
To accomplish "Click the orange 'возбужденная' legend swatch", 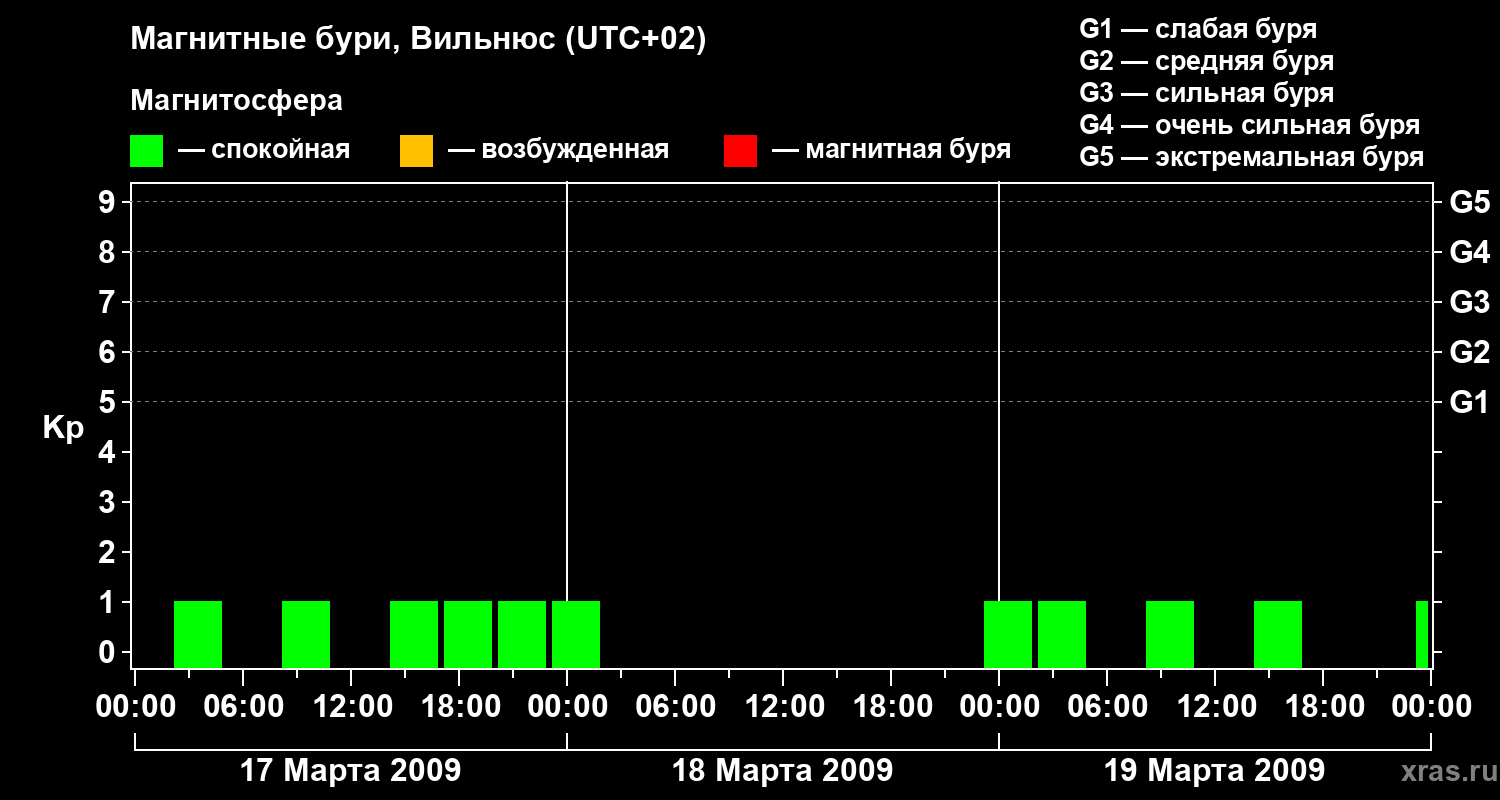I will (x=416, y=150).
